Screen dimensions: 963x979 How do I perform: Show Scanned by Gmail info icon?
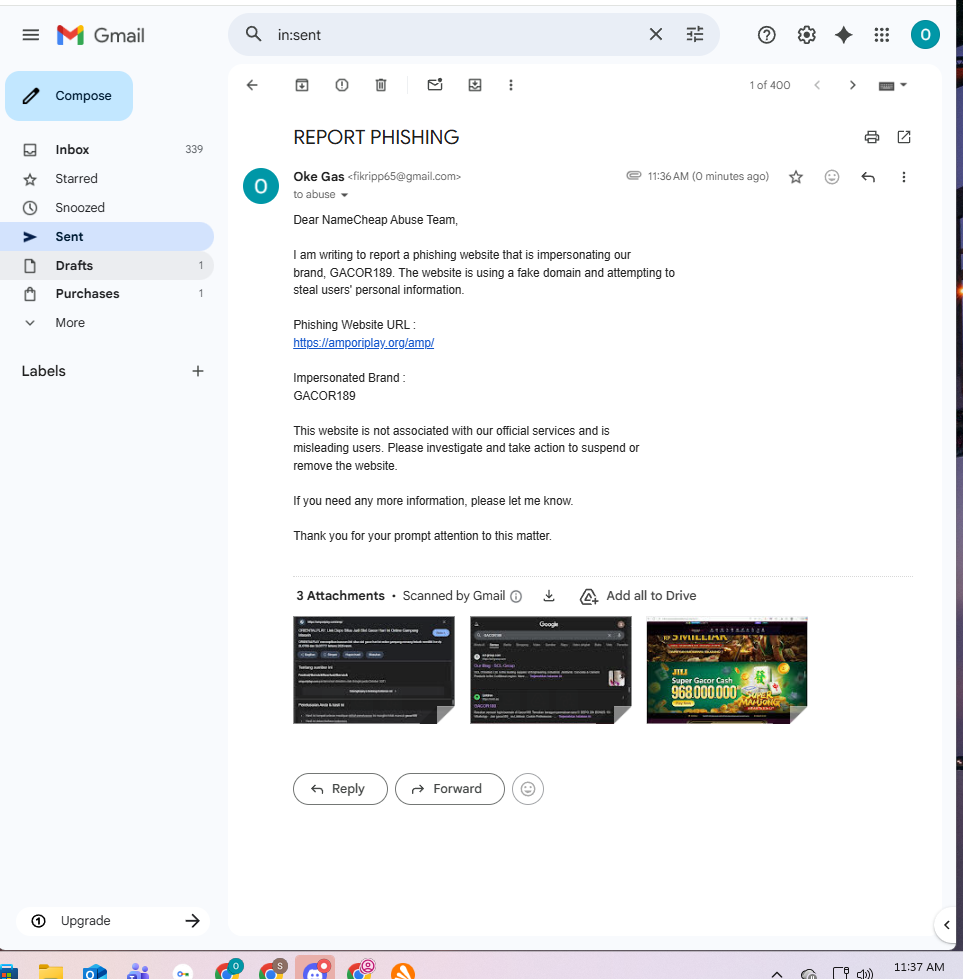(x=516, y=596)
